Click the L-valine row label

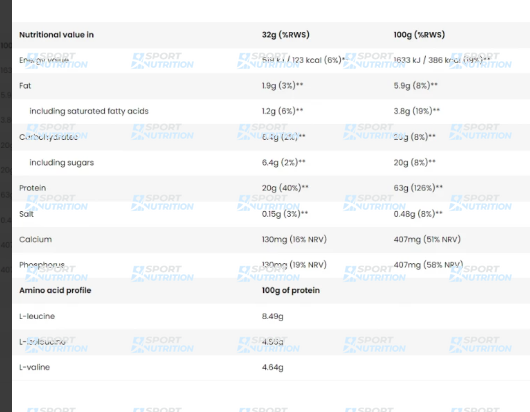pos(34,367)
